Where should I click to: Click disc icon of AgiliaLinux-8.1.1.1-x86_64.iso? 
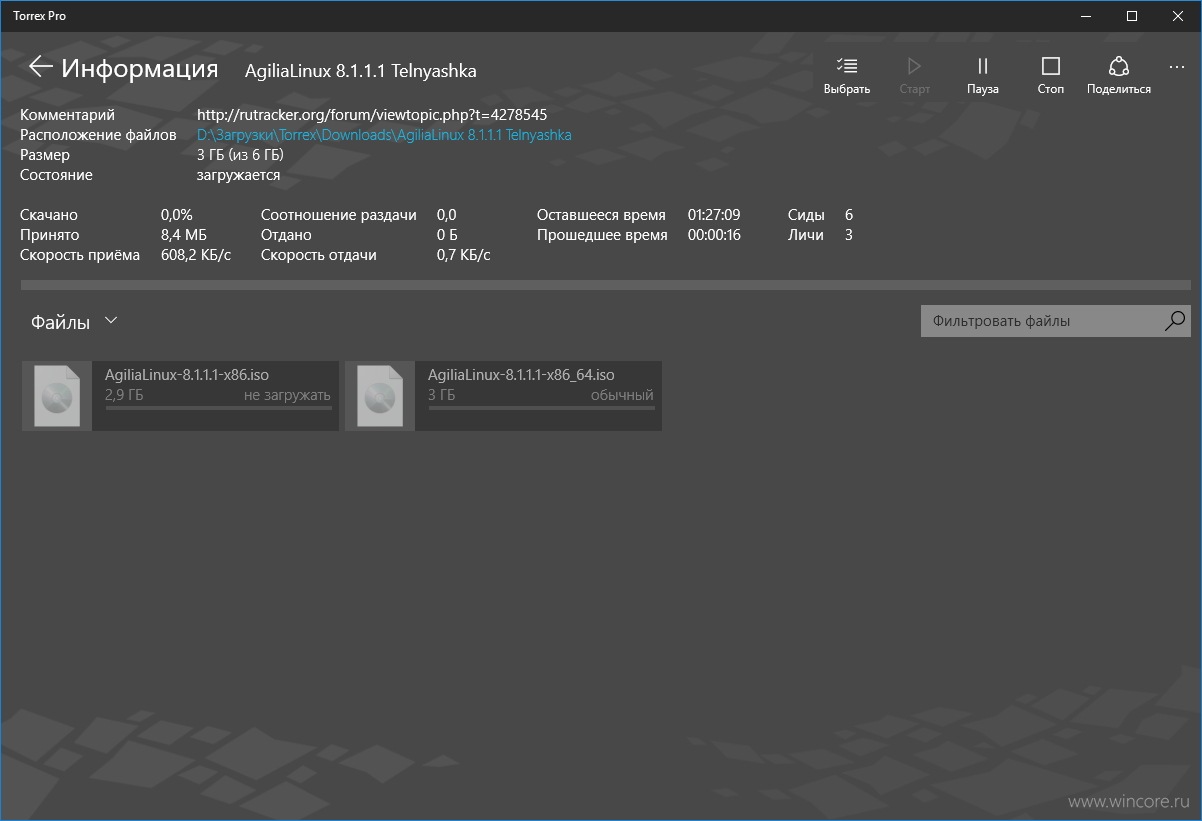pos(380,396)
